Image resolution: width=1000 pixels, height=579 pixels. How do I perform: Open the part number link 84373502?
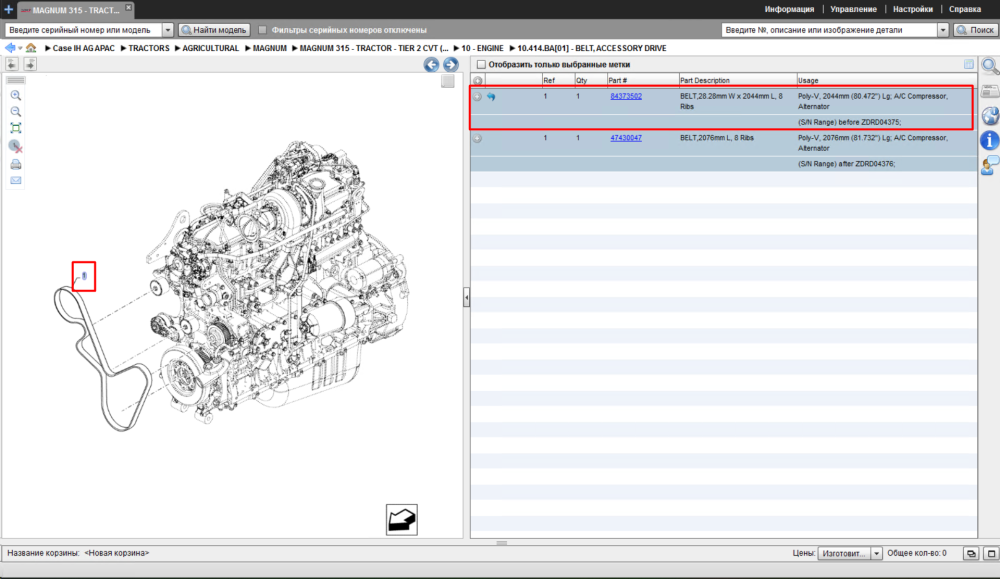626,96
